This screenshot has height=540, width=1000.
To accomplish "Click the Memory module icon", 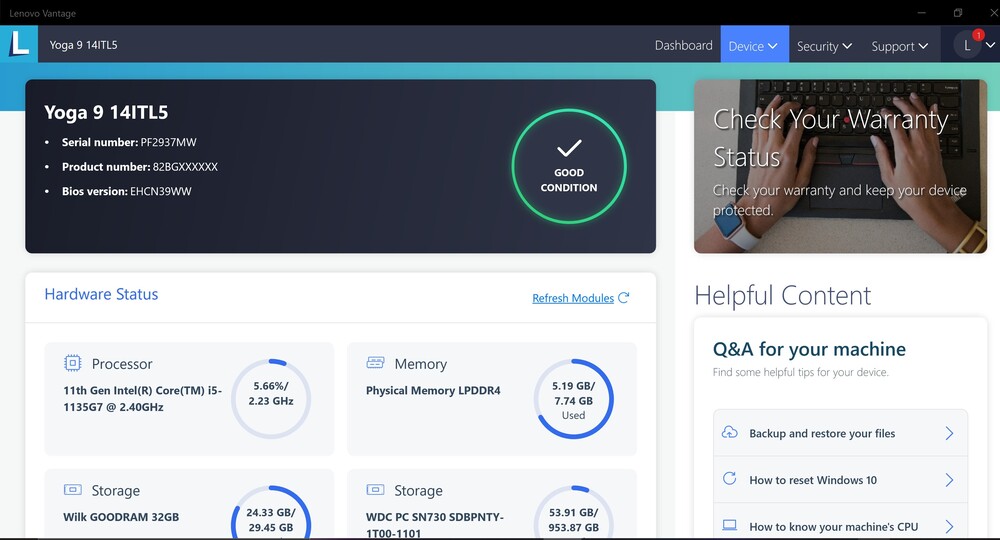I will tap(375, 363).
